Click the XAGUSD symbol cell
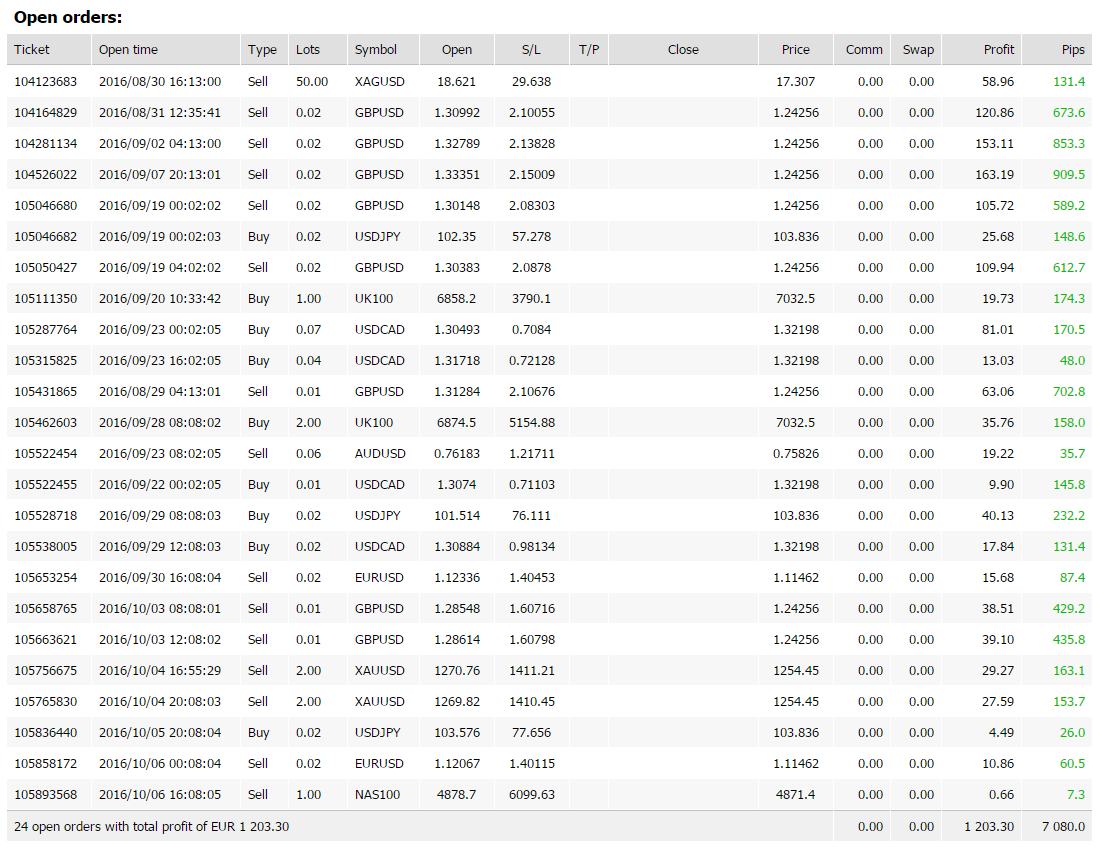The image size is (1105, 861). (x=379, y=82)
